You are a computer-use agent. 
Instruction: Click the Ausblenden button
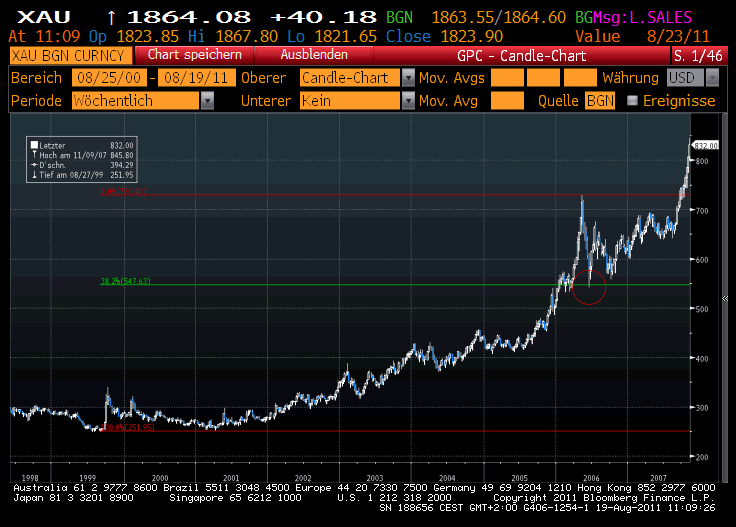[x=314, y=55]
